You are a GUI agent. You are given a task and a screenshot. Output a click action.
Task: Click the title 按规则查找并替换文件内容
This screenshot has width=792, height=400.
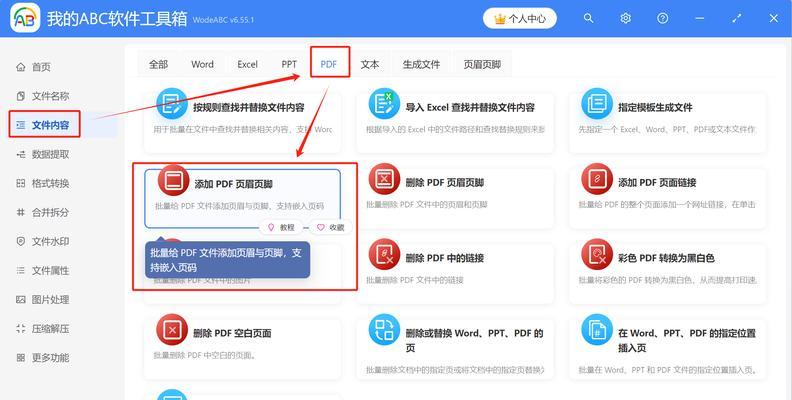(249, 108)
